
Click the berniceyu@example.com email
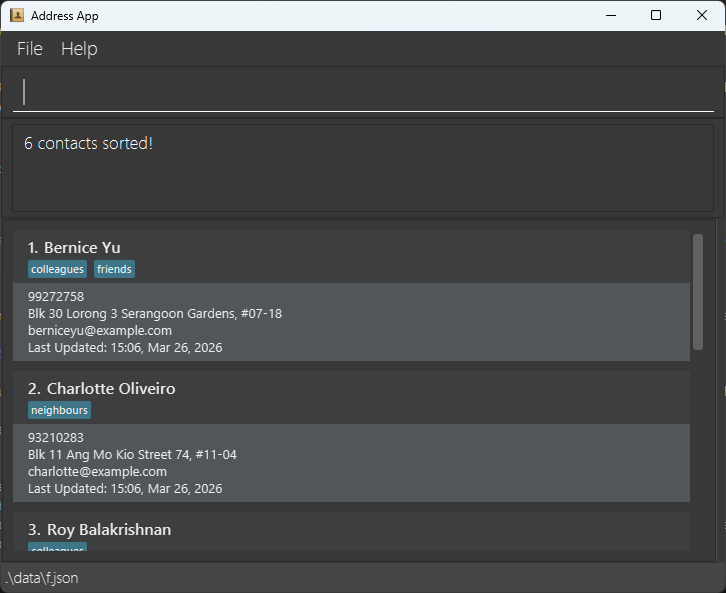pos(100,331)
